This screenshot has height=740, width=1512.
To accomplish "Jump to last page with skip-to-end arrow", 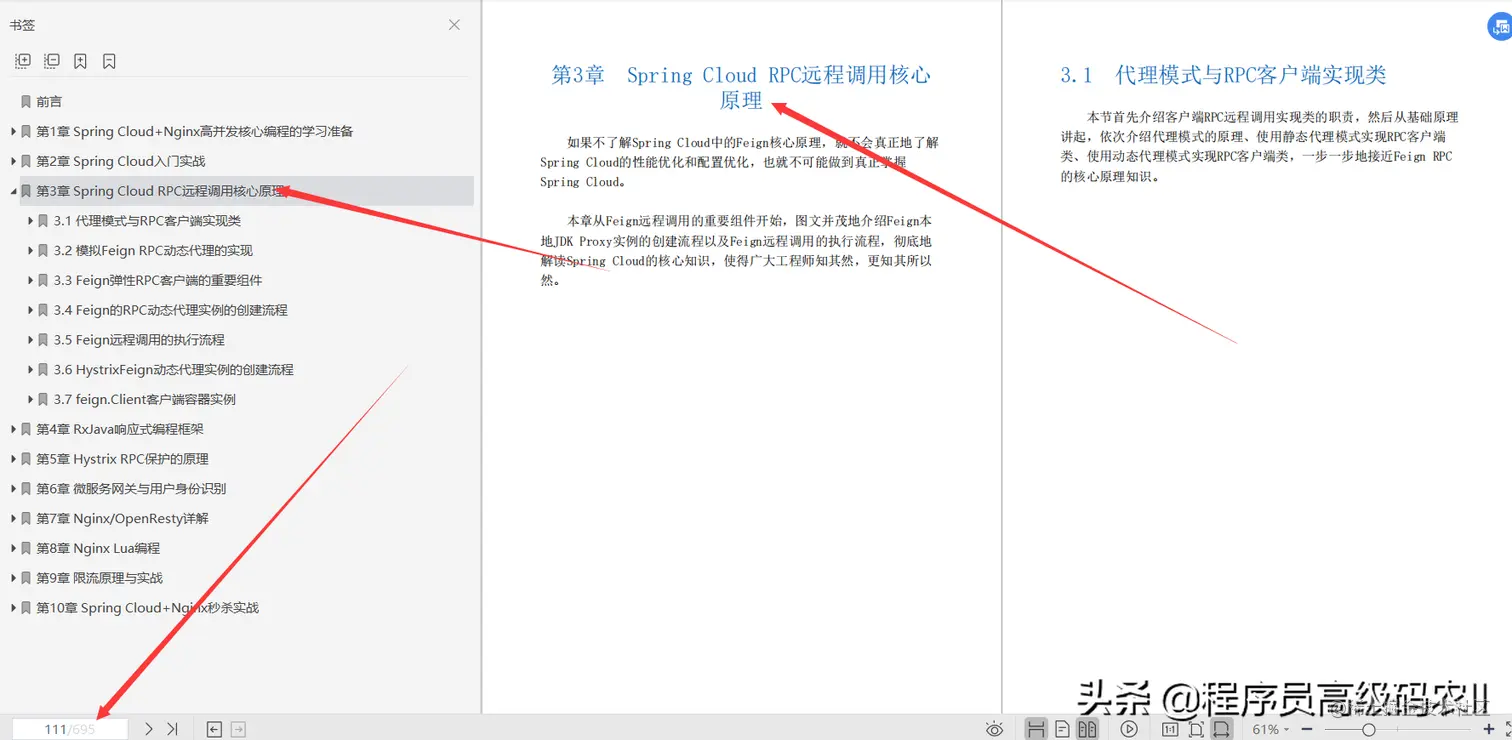I will coord(172,728).
